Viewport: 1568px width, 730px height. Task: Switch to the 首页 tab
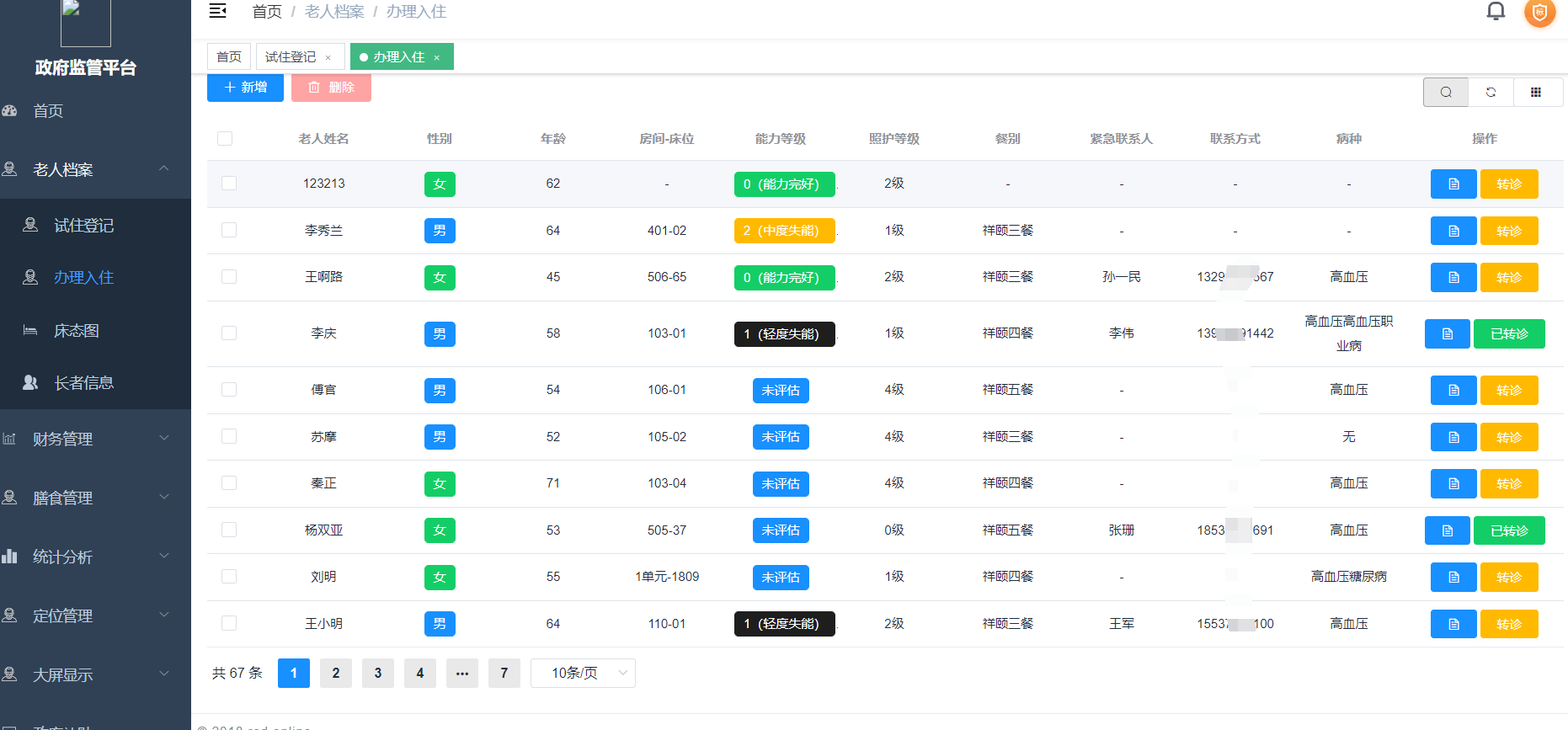pyautogui.click(x=228, y=57)
